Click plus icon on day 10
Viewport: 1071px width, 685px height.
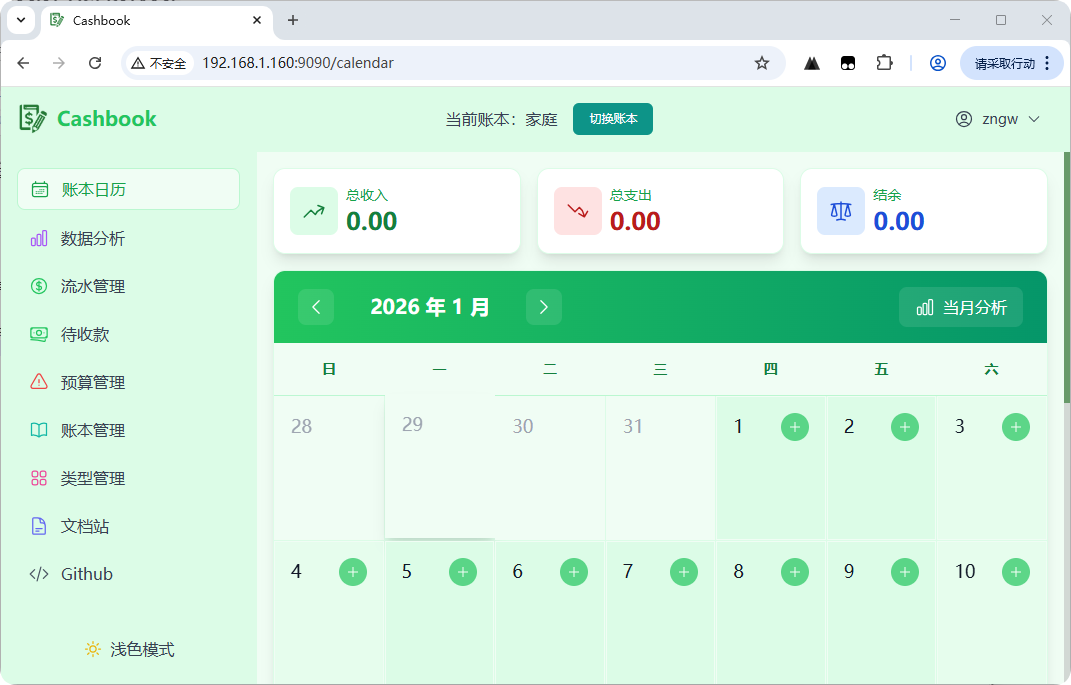pyautogui.click(x=1015, y=572)
